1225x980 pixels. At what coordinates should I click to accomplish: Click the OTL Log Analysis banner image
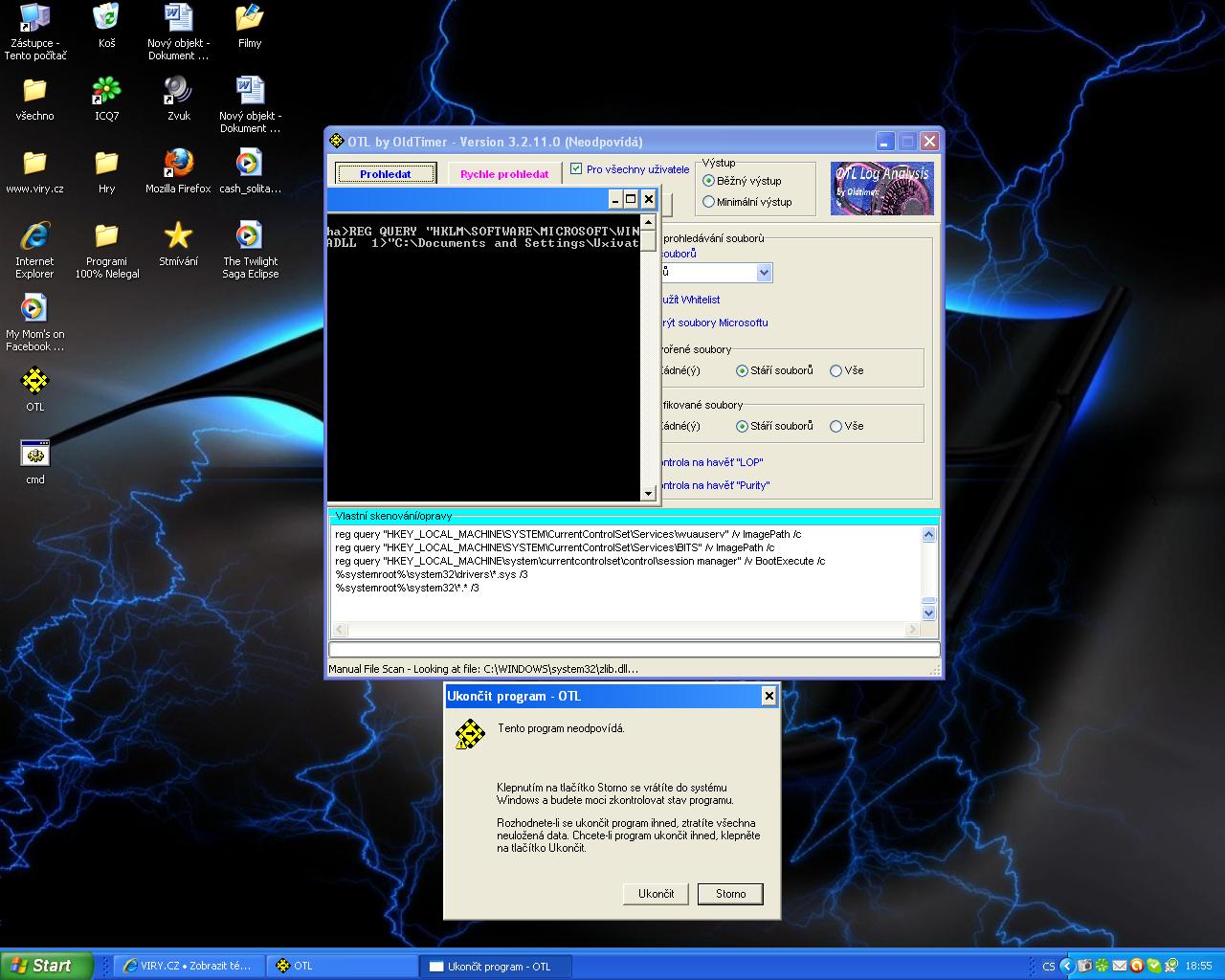[880, 188]
